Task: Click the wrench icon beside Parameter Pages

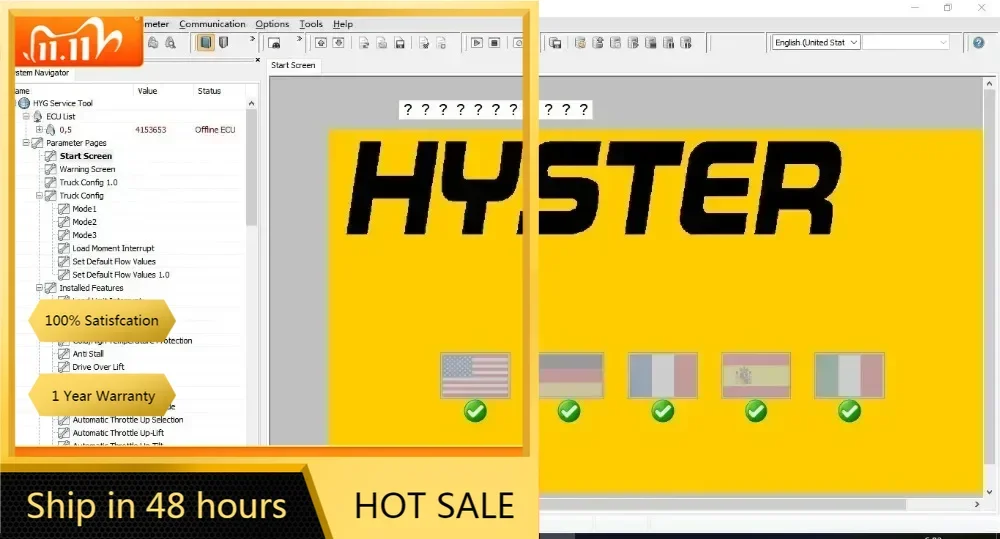Action: click(38, 143)
